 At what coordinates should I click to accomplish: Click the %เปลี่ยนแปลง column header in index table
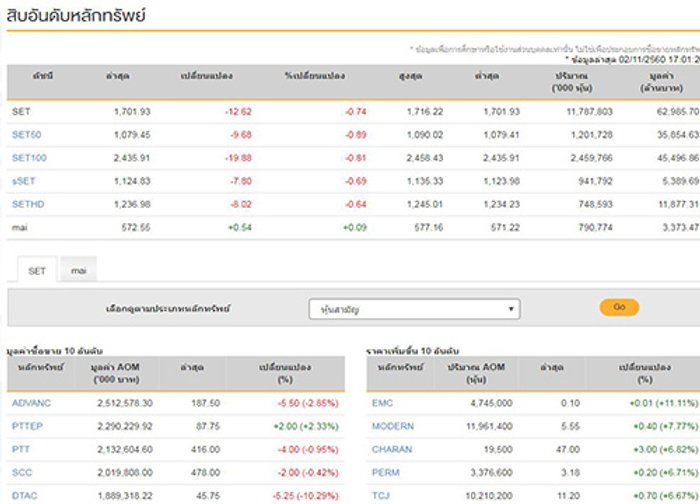pos(315,76)
